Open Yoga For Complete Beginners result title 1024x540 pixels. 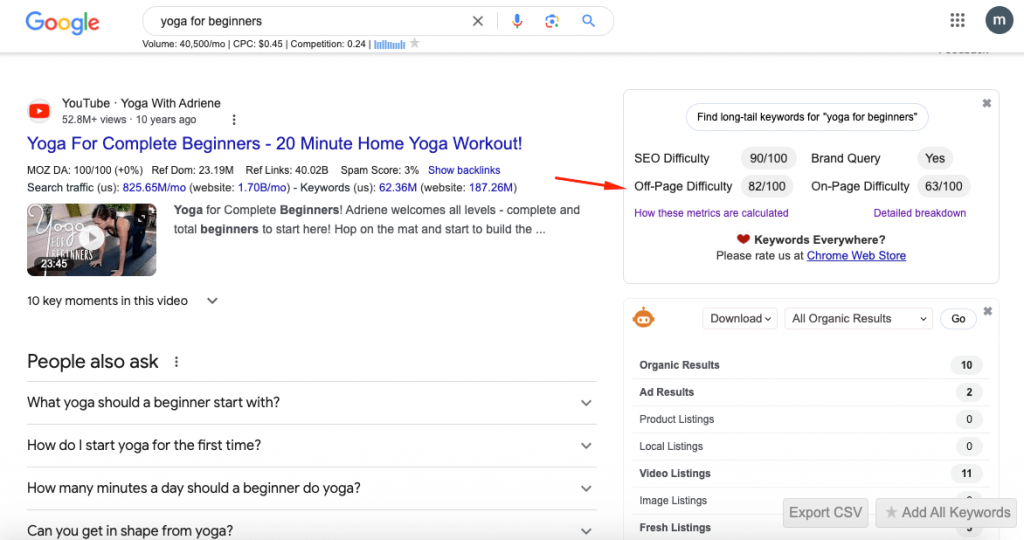click(274, 144)
